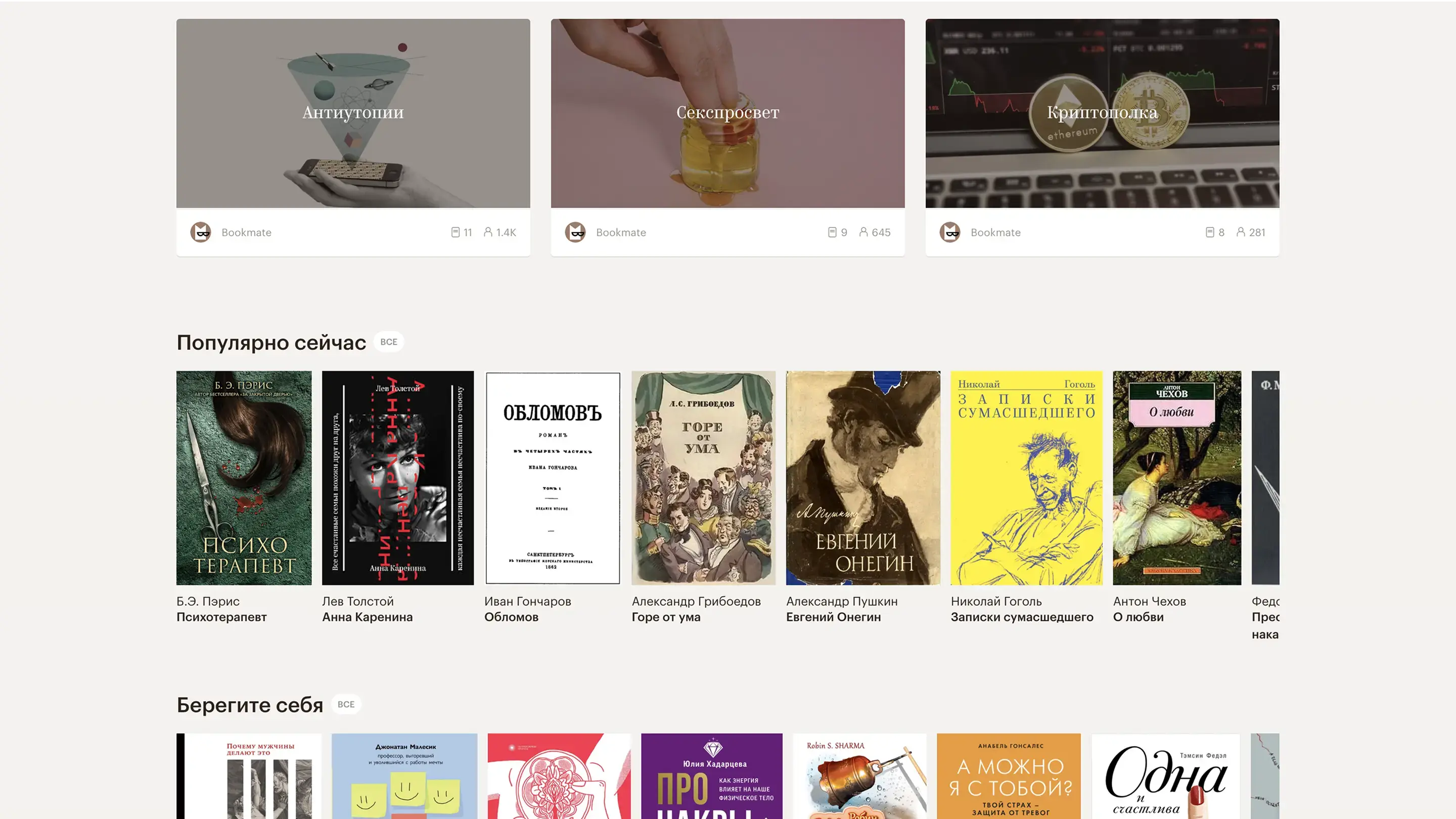Click book count icon on Криптополка card
Screen dimensions: 1456x819
point(1210,233)
